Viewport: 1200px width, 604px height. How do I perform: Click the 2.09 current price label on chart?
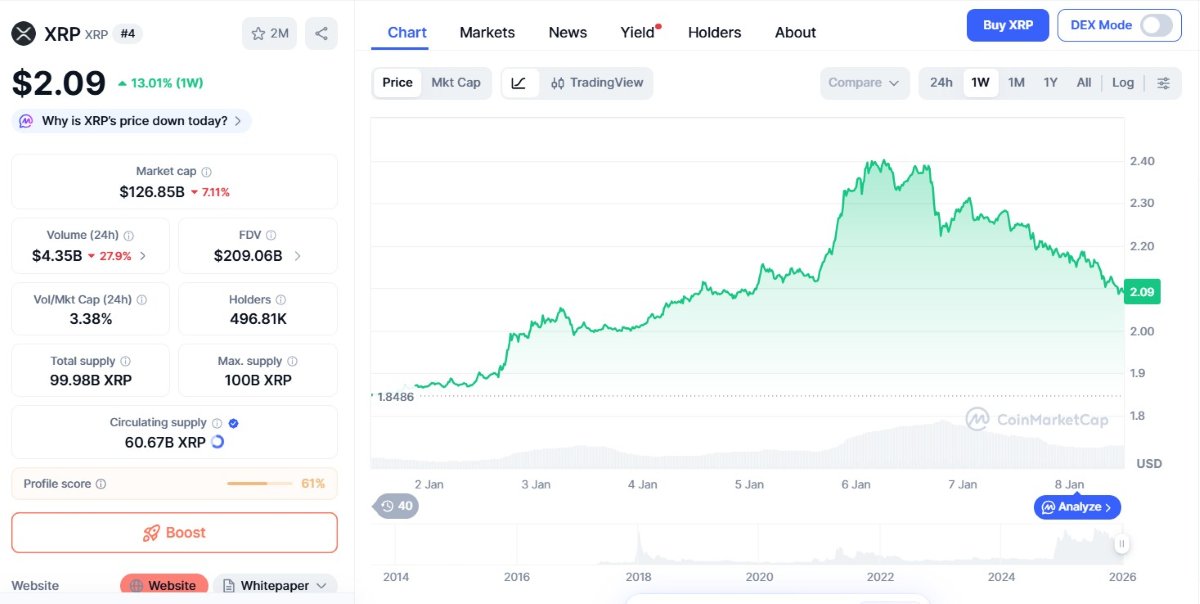(1141, 292)
